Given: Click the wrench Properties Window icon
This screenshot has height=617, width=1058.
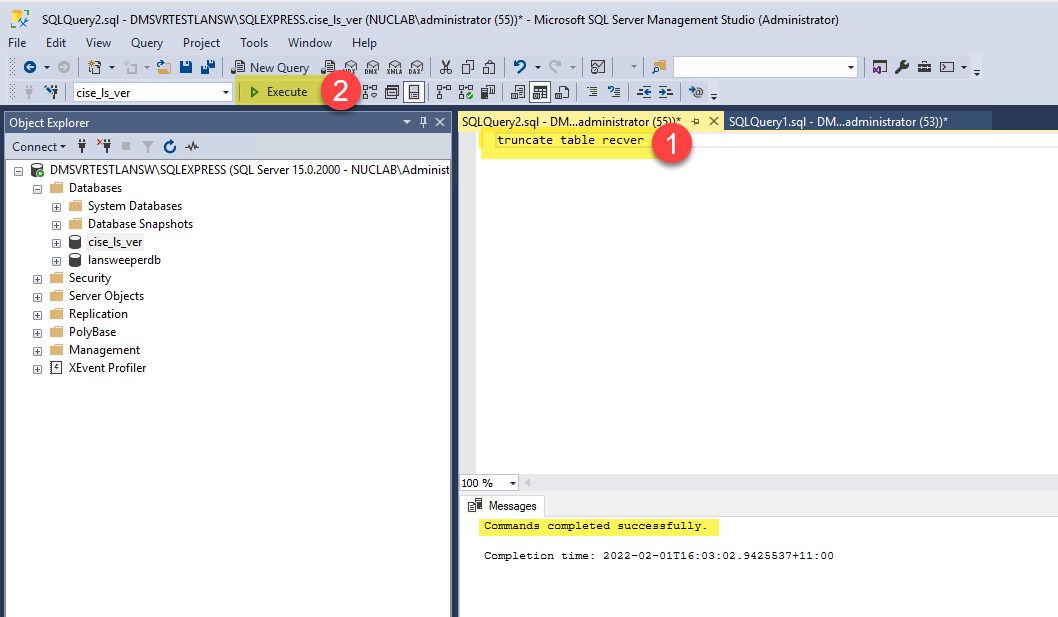Looking at the screenshot, I should click(902, 67).
